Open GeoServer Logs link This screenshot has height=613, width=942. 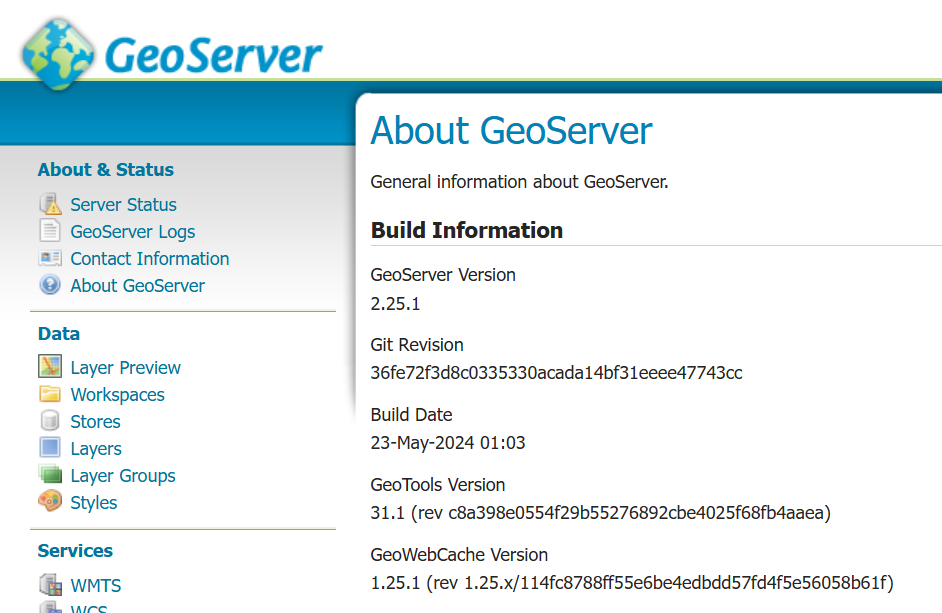point(133,232)
